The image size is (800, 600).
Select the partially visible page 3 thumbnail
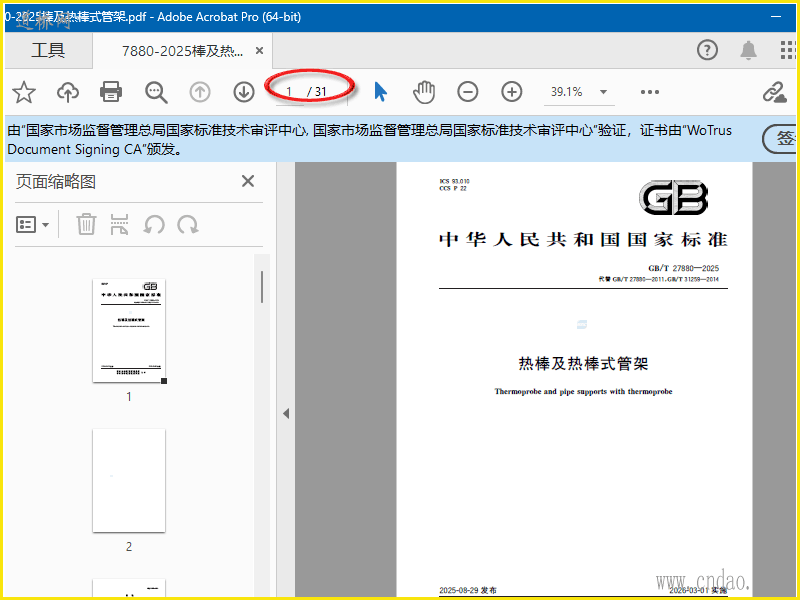coord(129,588)
